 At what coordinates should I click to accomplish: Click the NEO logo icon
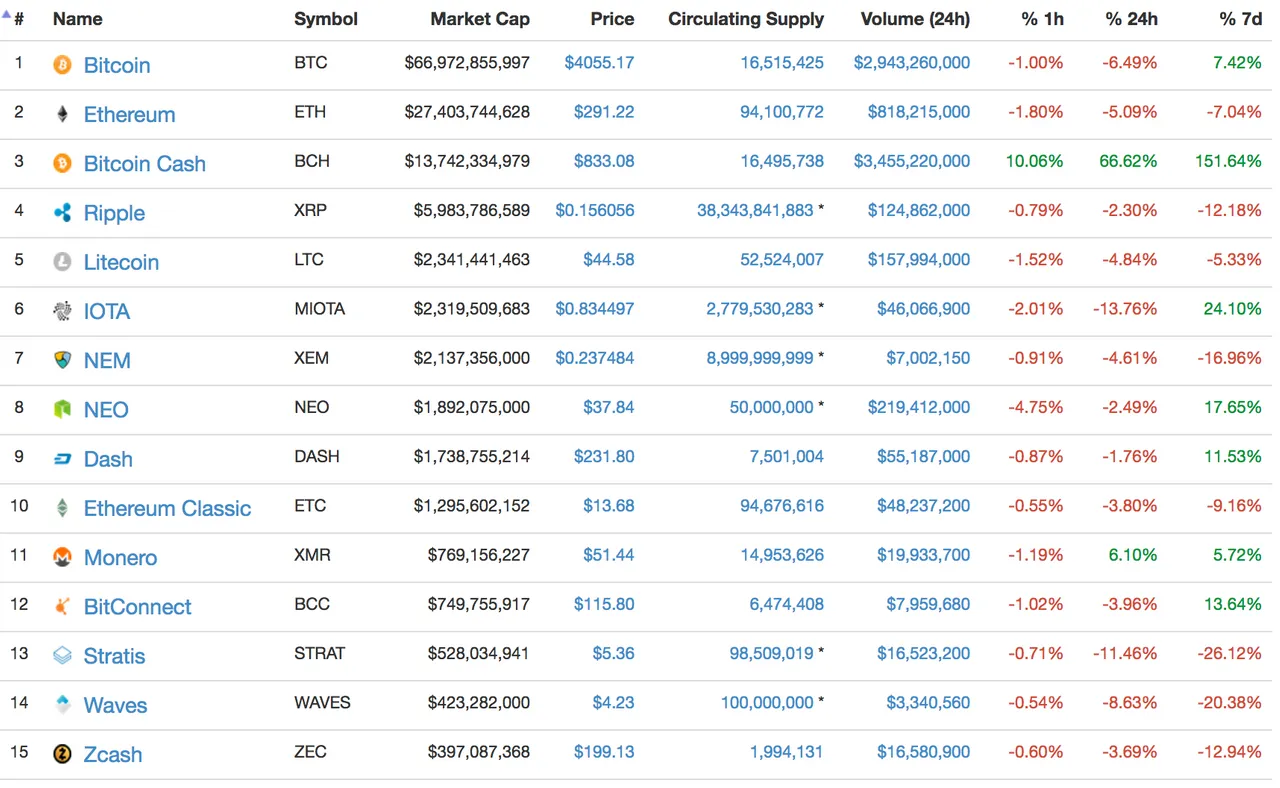pyautogui.click(x=62, y=409)
